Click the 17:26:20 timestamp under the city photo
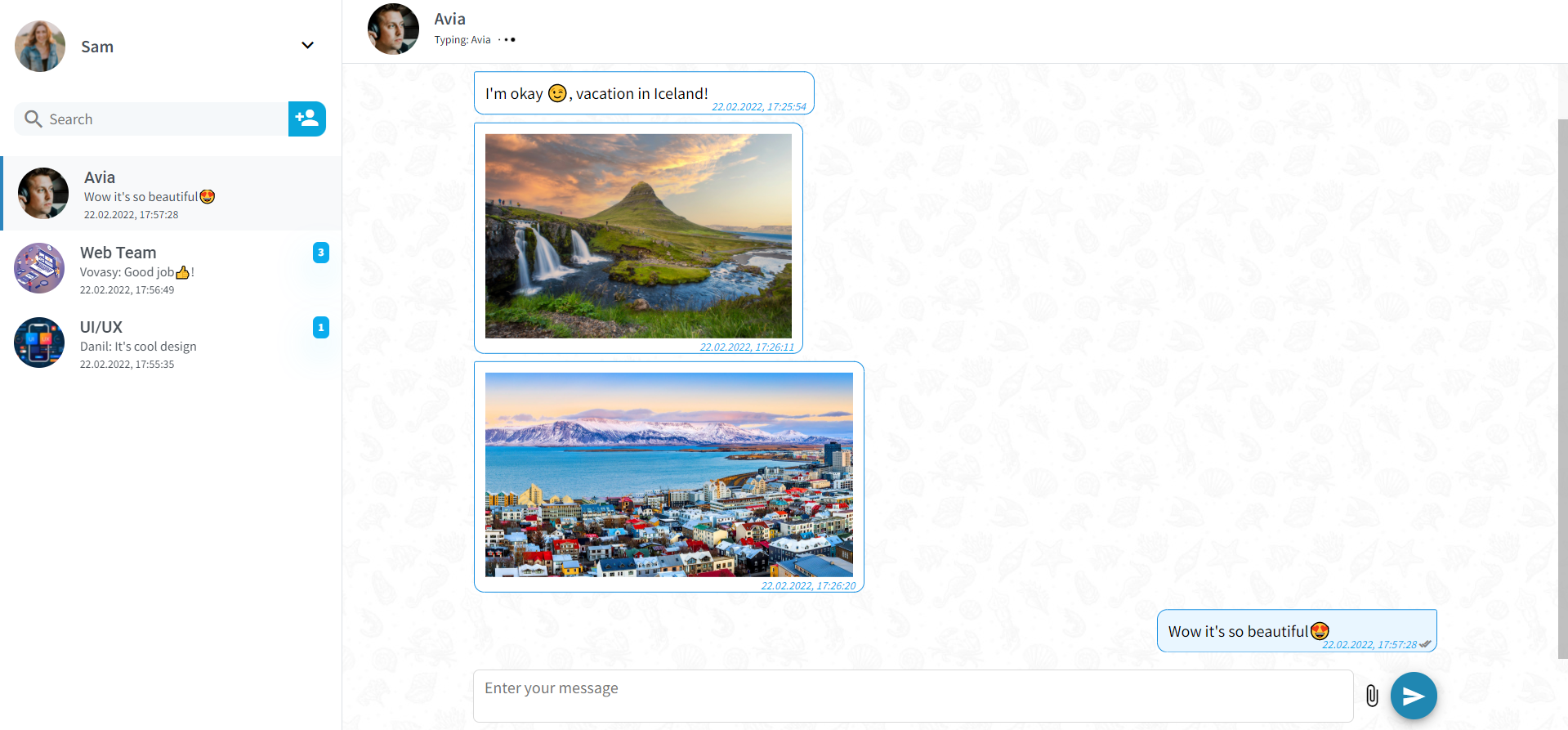The height and width of the screenshot is (730, 1568). 808,586
